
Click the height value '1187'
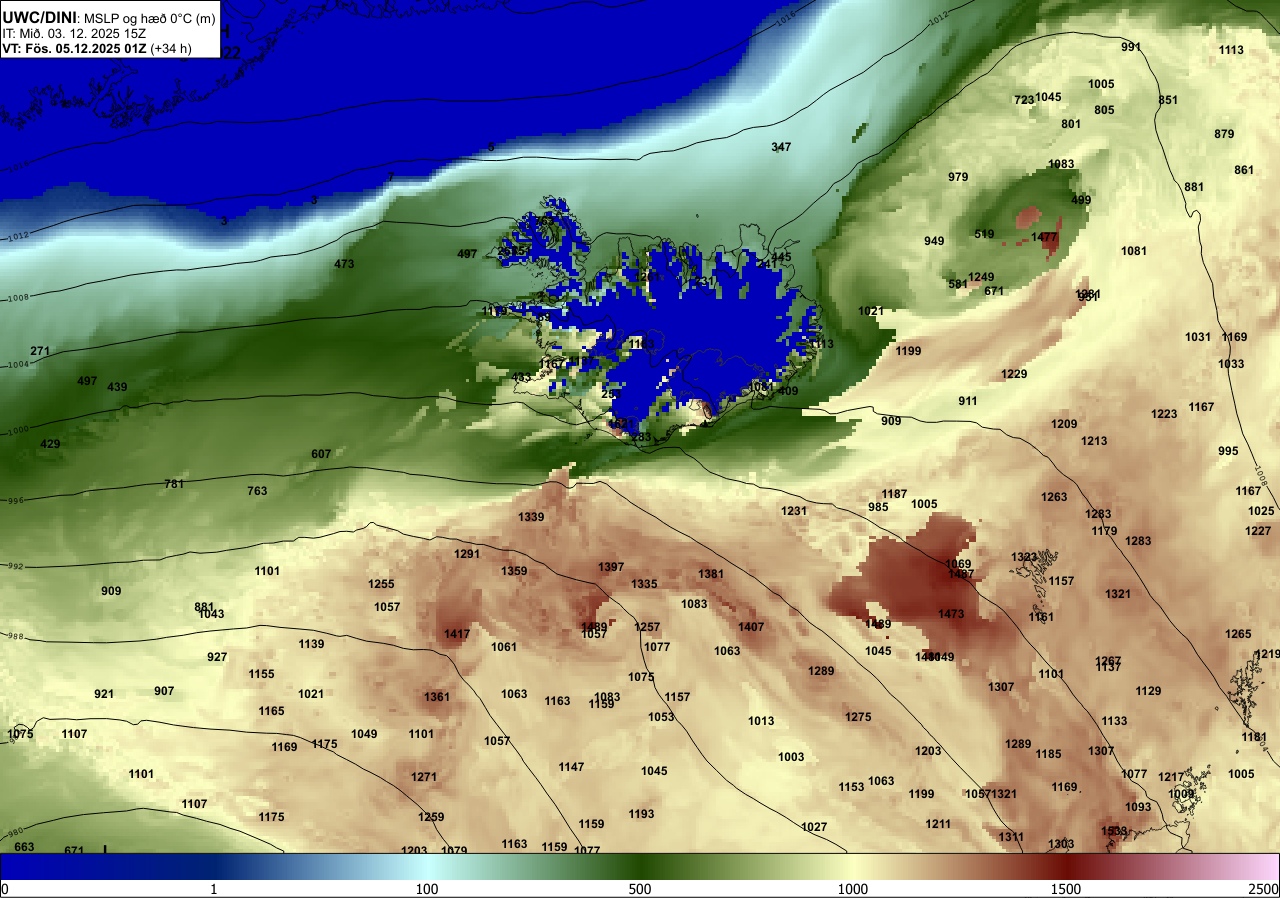(x=894, y=494)
